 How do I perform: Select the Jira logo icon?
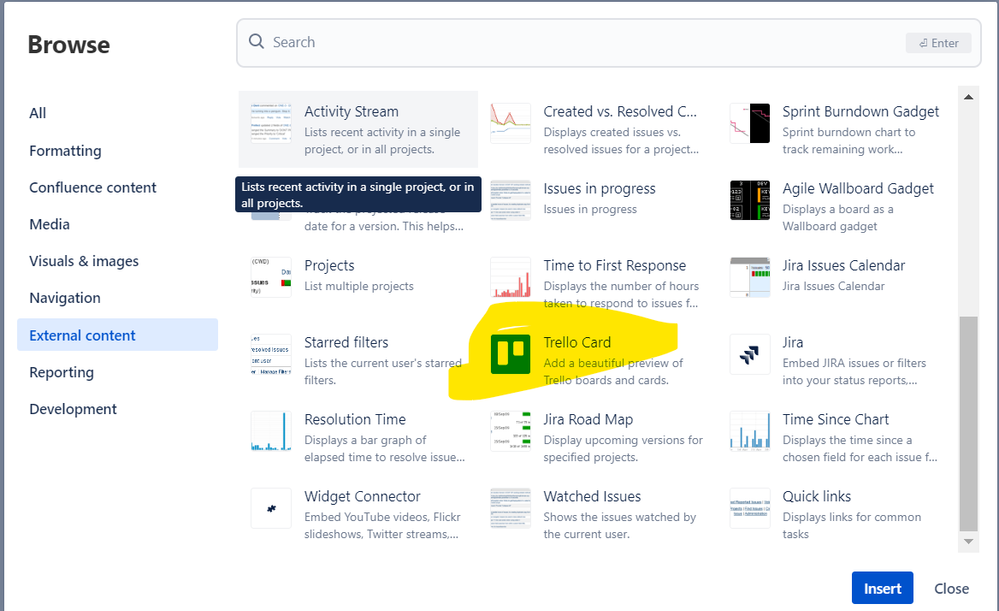[x=750, y=354]
